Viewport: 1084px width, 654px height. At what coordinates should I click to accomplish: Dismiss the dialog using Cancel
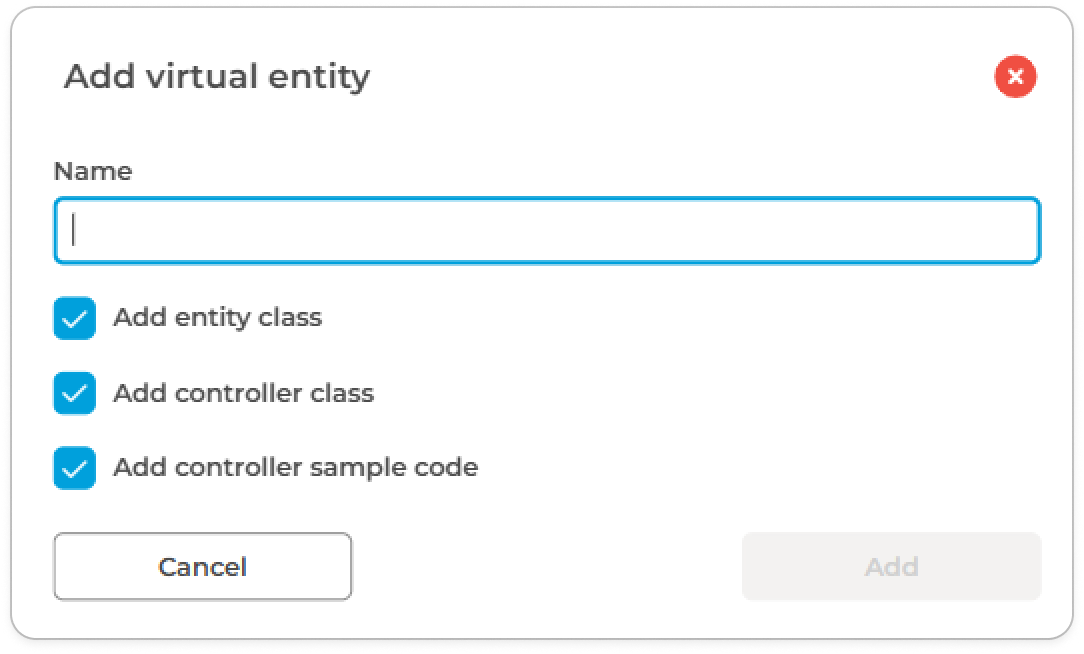point(202,567)
